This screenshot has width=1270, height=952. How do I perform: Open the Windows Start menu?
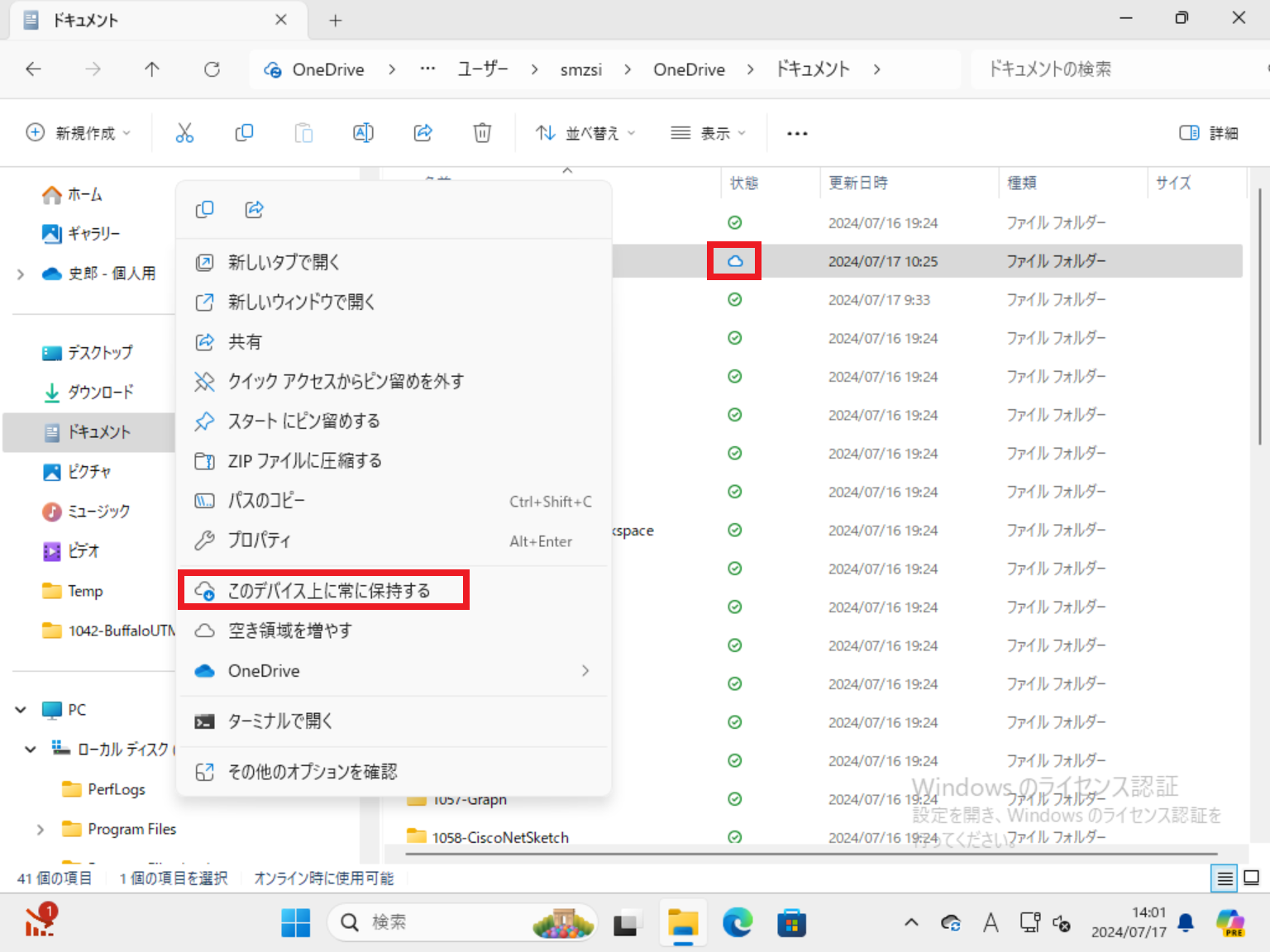pos(295,922)
